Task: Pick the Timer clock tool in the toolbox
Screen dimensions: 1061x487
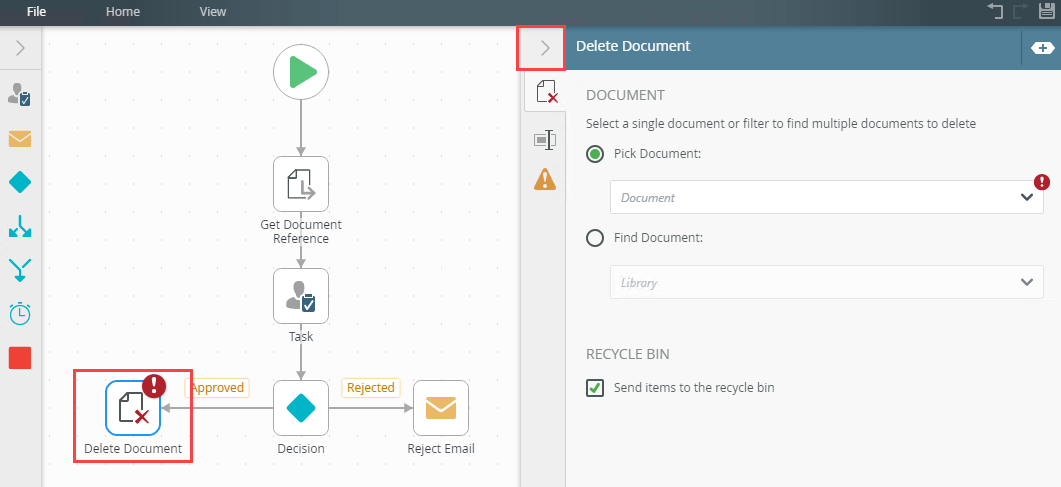Action: click(x=20, y=313)
